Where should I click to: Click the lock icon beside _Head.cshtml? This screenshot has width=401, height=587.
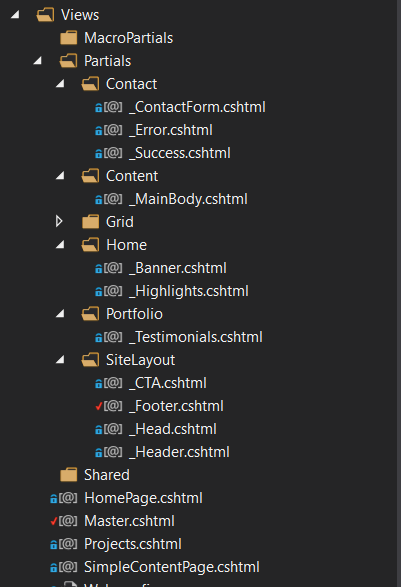(x=99, y=430)
